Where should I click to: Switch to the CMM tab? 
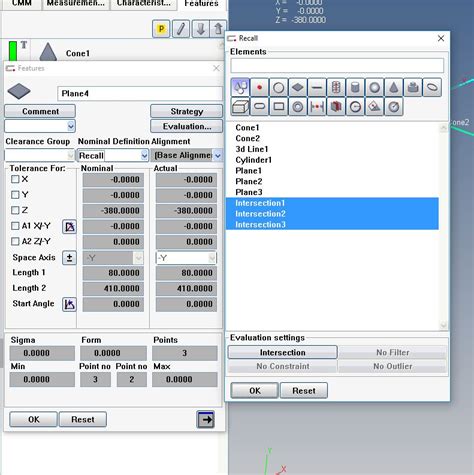(22, 4)
